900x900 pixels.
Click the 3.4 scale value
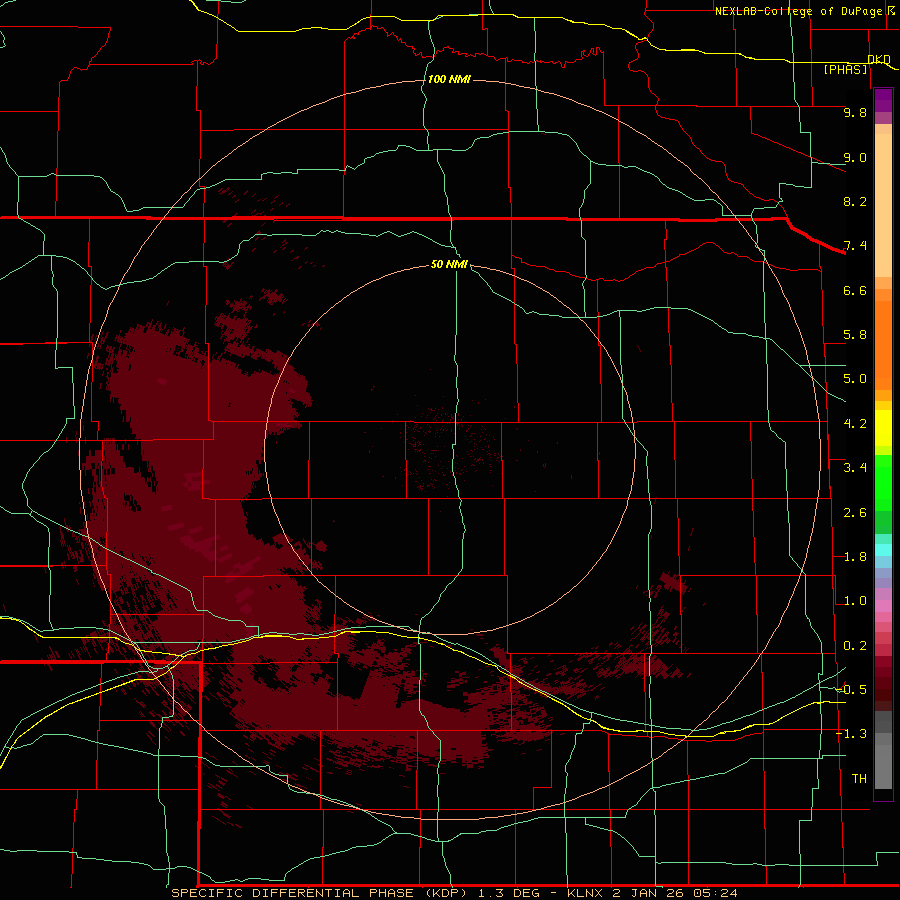[x=855, y=468]
